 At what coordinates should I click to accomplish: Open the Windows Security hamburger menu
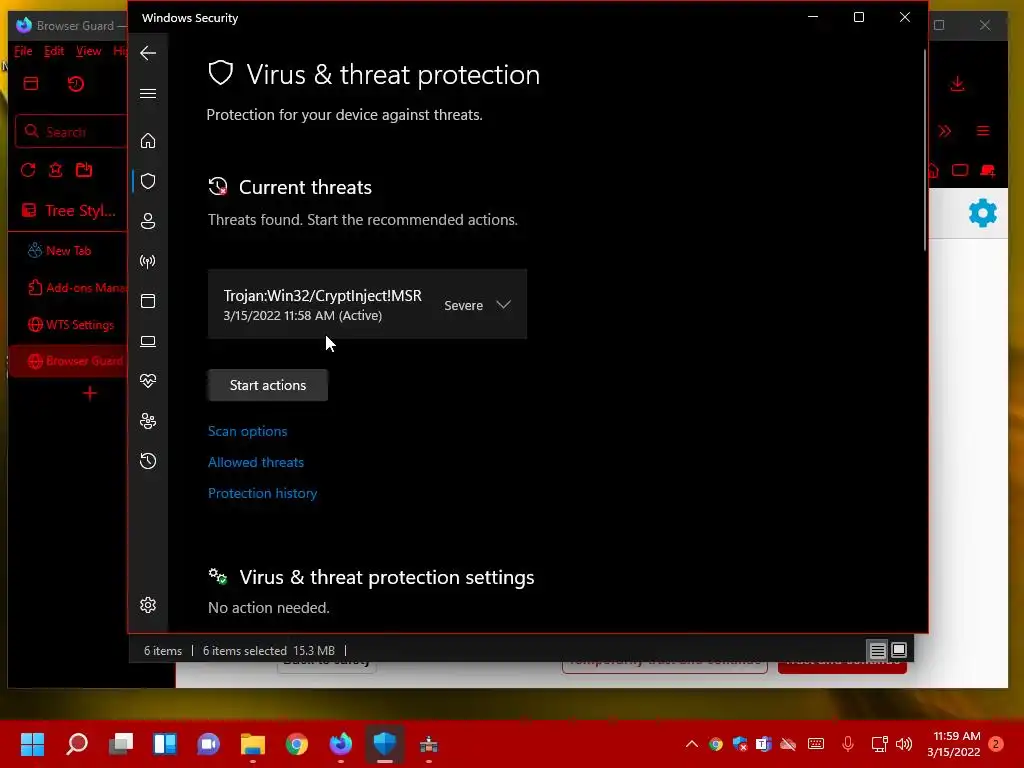[148, 93]
